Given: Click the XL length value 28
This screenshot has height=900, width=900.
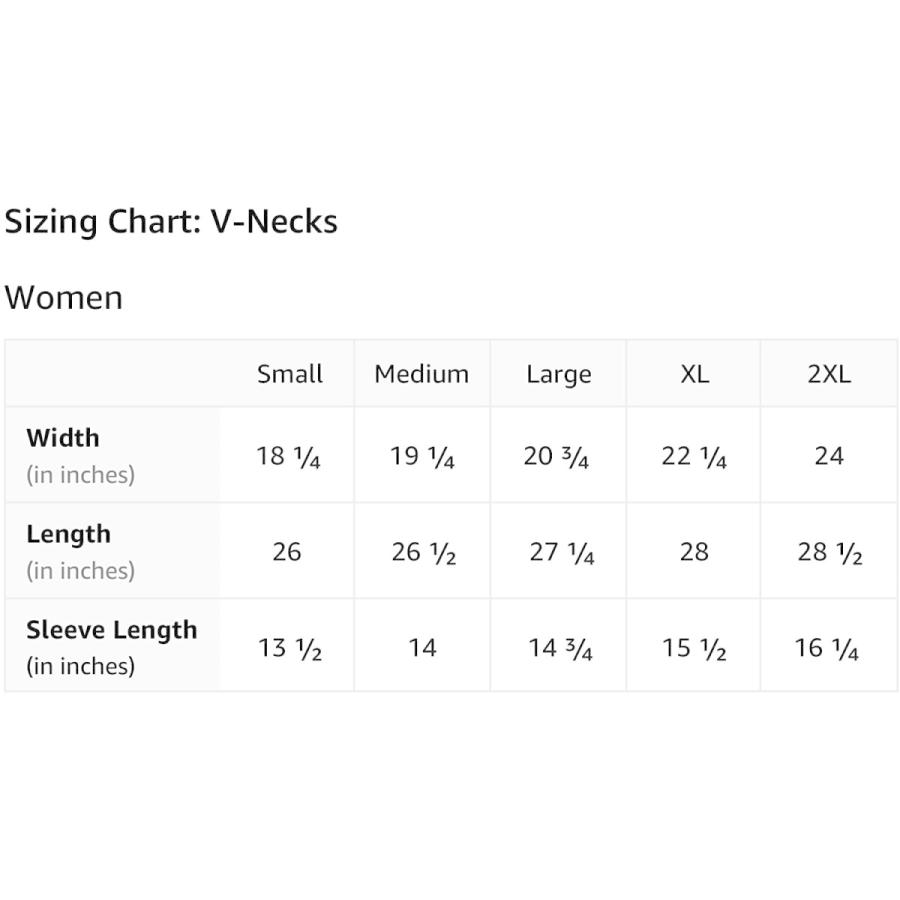Looking at the screenshot, I should click(x=694, y=552).
